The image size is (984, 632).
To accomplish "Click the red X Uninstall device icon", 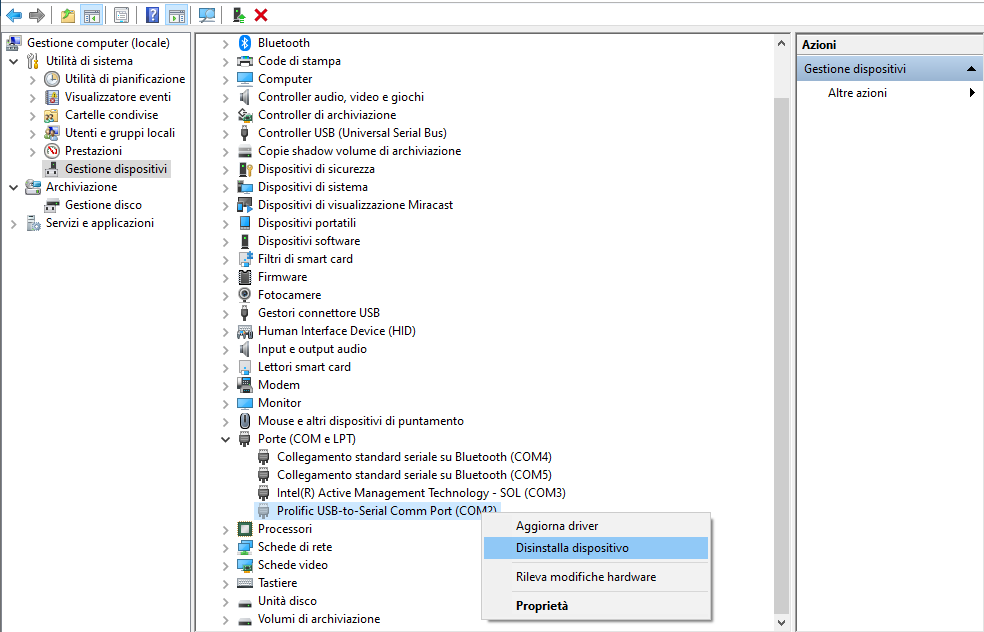I will 261,15.
